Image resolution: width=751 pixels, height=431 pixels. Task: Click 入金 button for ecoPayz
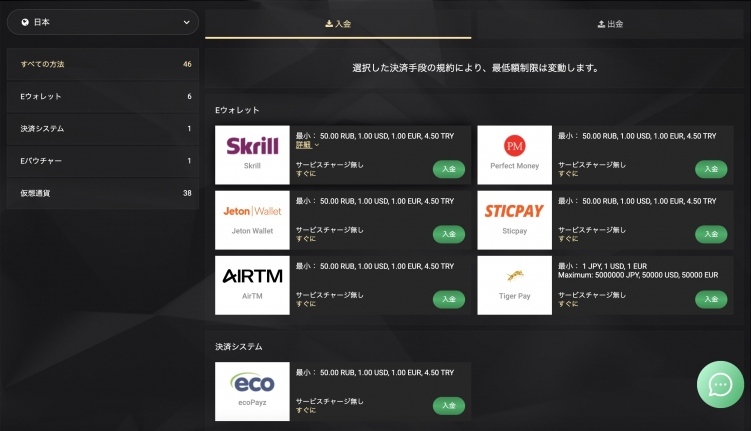click(x=449, y=406)
